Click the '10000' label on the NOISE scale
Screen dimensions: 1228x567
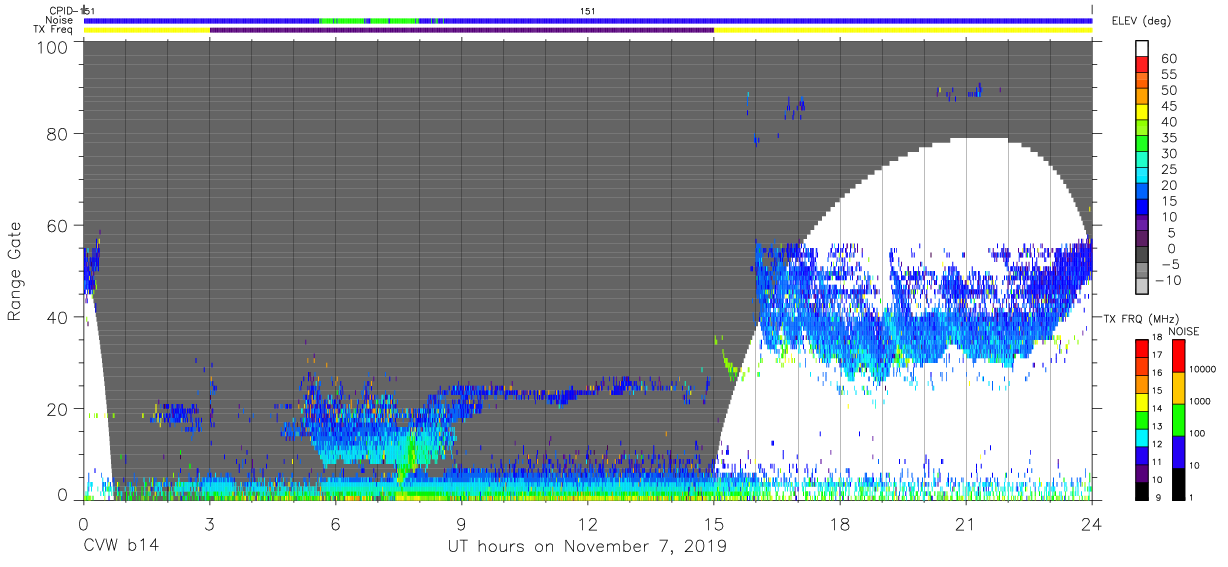[1201, 369]
